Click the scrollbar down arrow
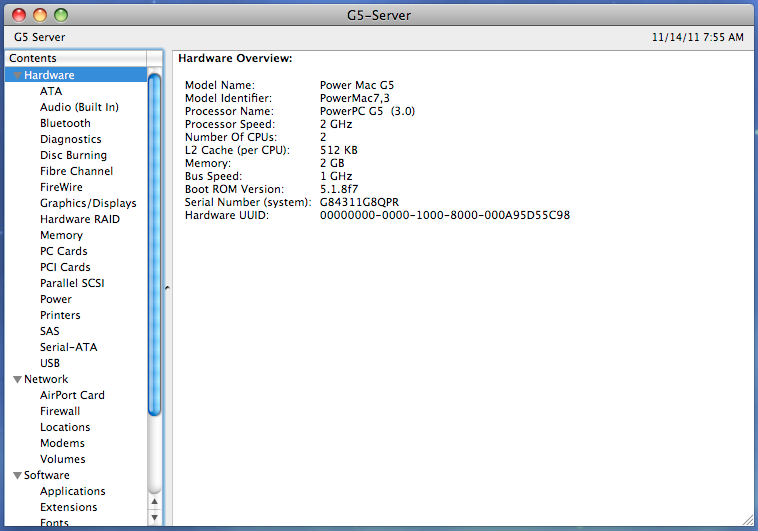Image resolution: width=758 pixels, height=531 pixels. (154, 517)
